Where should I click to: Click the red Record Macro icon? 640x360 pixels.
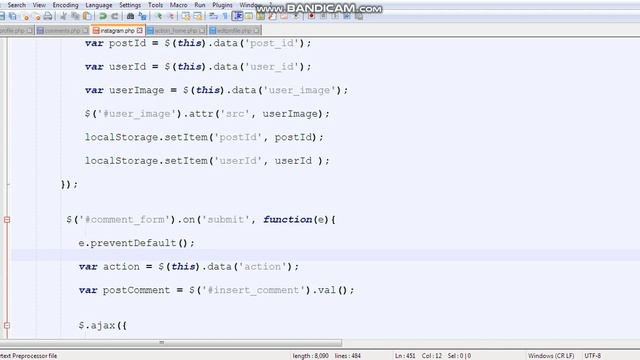tap(312, 16)
